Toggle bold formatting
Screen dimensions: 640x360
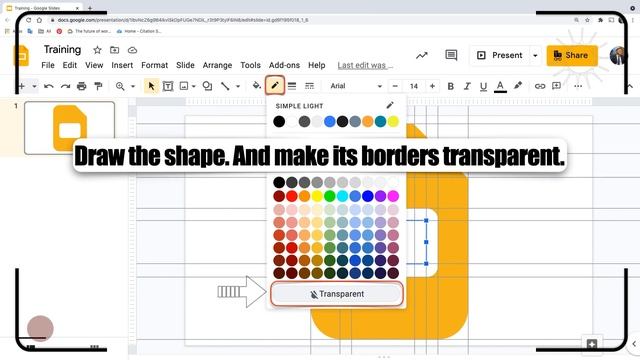point(451,86)
